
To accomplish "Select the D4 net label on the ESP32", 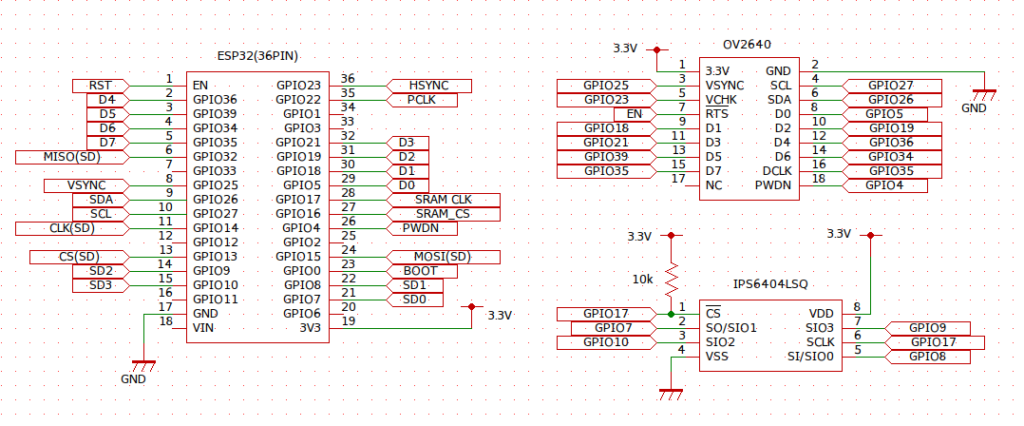I will [108, 100].
